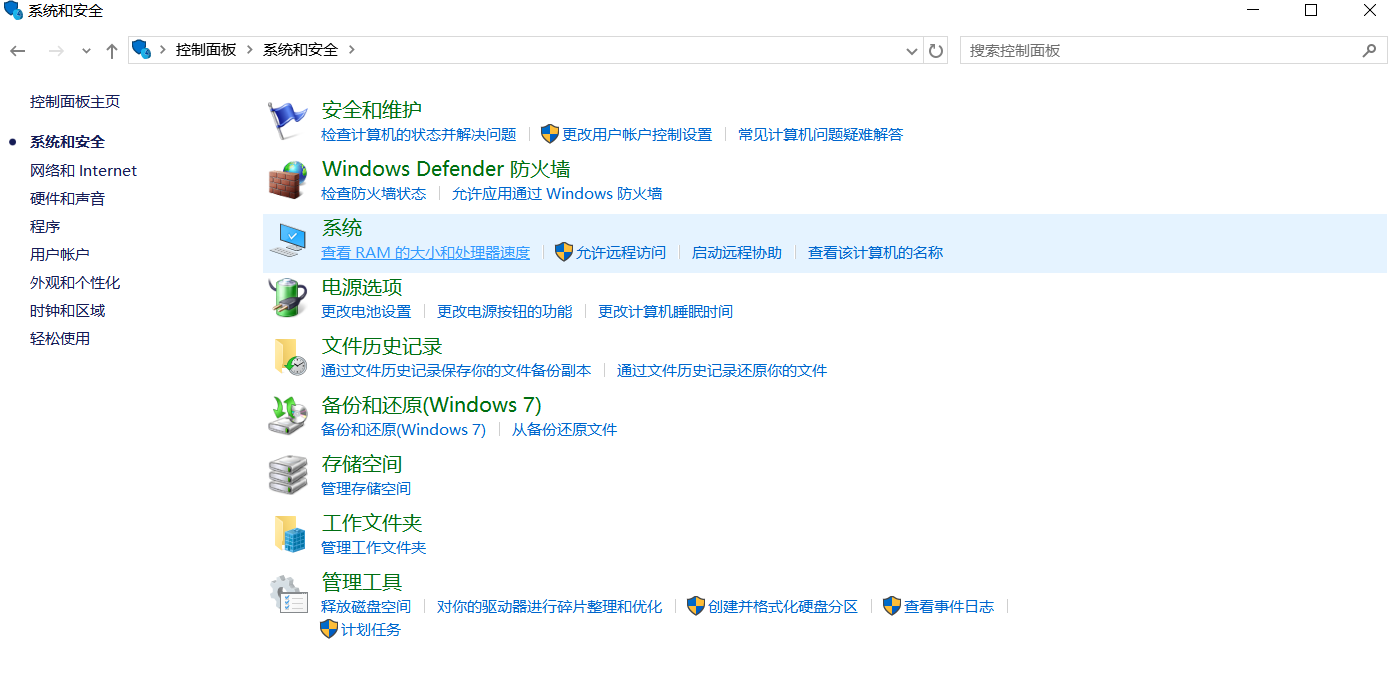Open 用户帐户 category in sidebar
The width and height of the screenshot is (1397, 682).
[x=60, y=255]
